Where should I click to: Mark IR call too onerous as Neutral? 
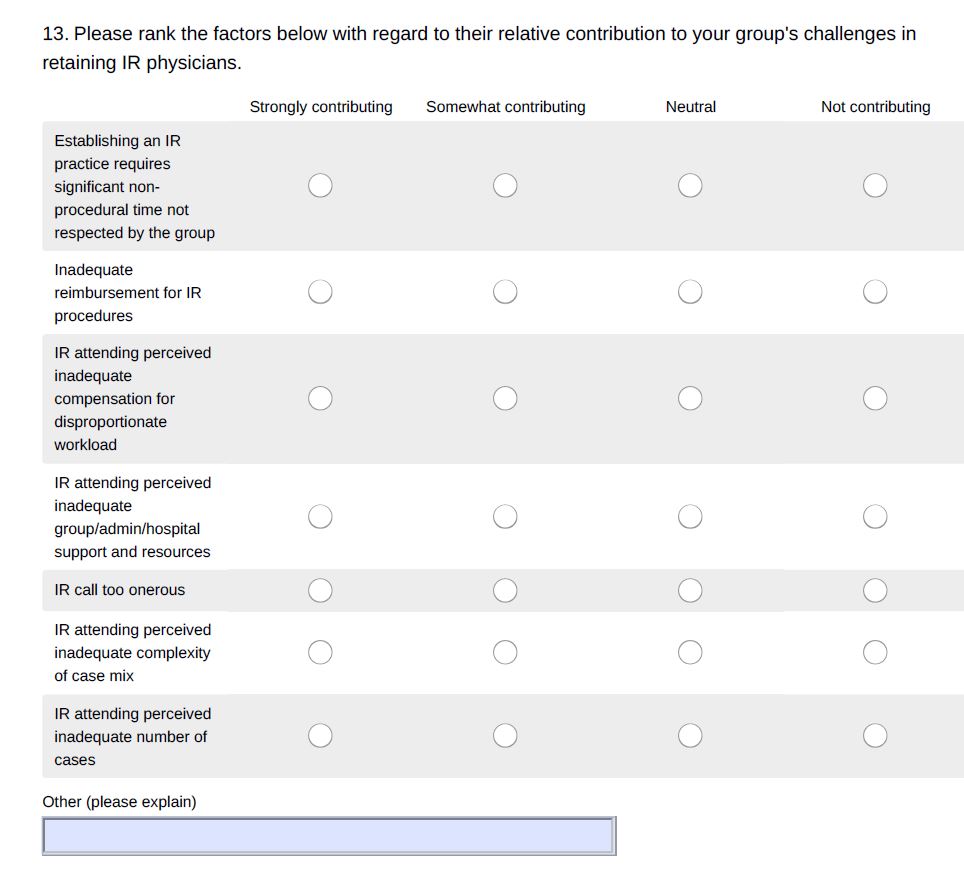(690, 590)
